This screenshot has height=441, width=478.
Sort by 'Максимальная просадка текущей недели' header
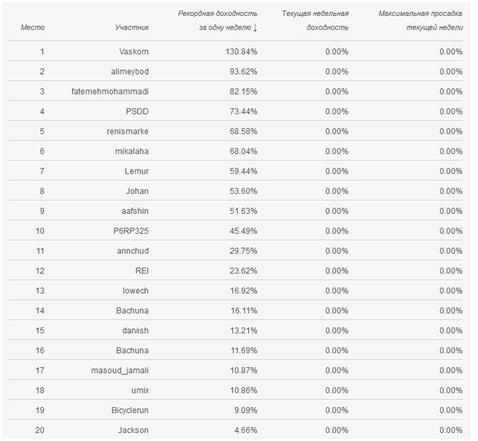coord(421,20)
